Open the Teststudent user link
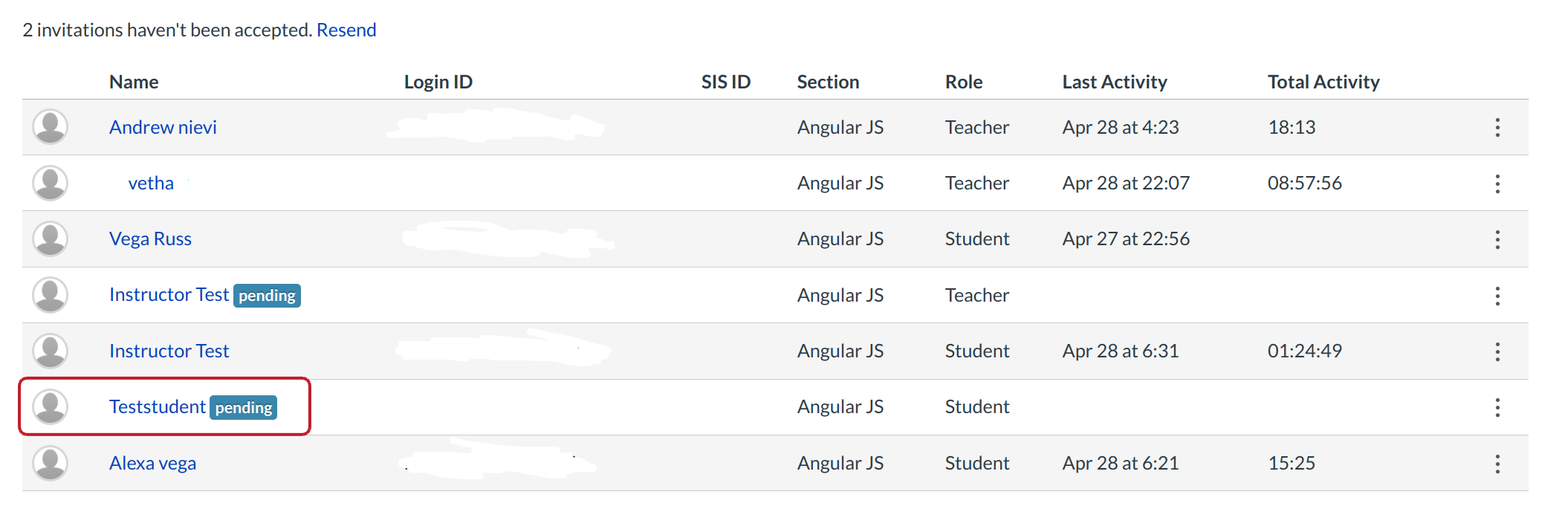1568x532 pixels. (157, 406)
